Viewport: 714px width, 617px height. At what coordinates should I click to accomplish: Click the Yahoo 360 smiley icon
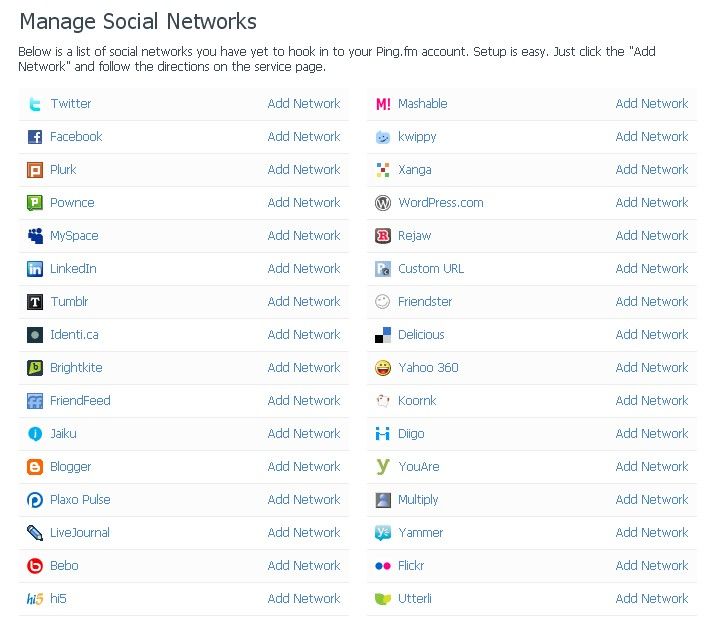point(383,368)
